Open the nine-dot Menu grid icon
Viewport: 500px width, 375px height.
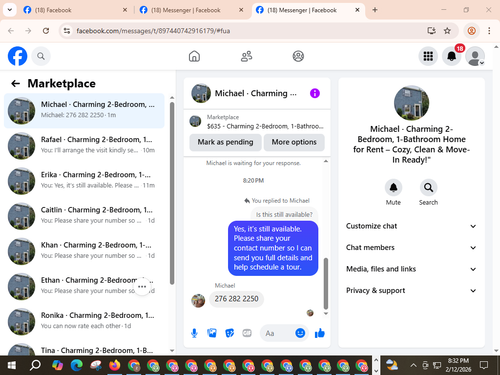click(x=428, y=56)
